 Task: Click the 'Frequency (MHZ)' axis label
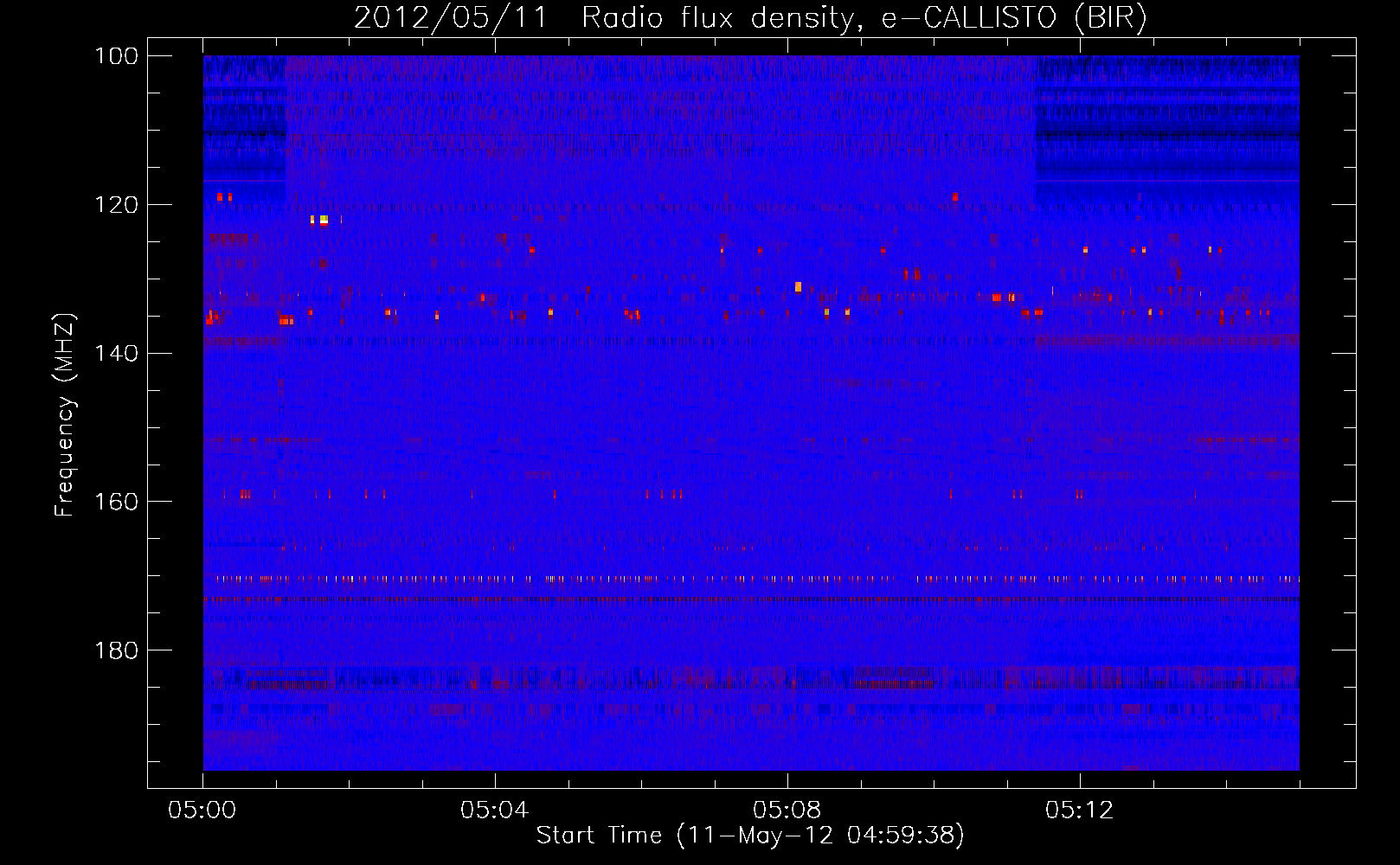point(65,414)
